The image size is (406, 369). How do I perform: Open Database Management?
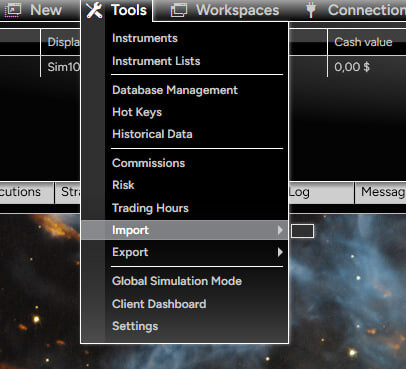point(175,90)
